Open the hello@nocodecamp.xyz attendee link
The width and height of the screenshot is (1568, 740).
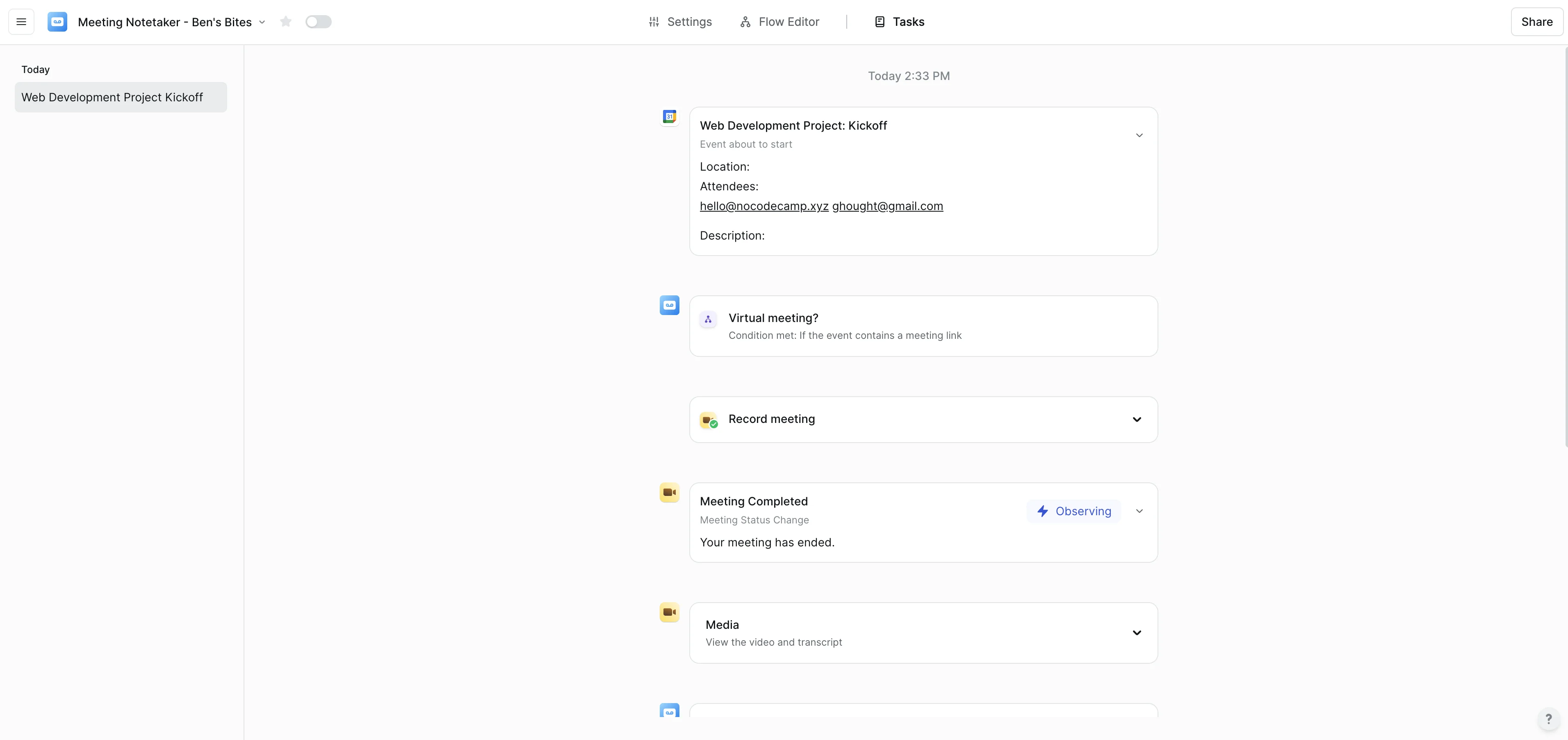pyautogui.click(x=763, y=206)
